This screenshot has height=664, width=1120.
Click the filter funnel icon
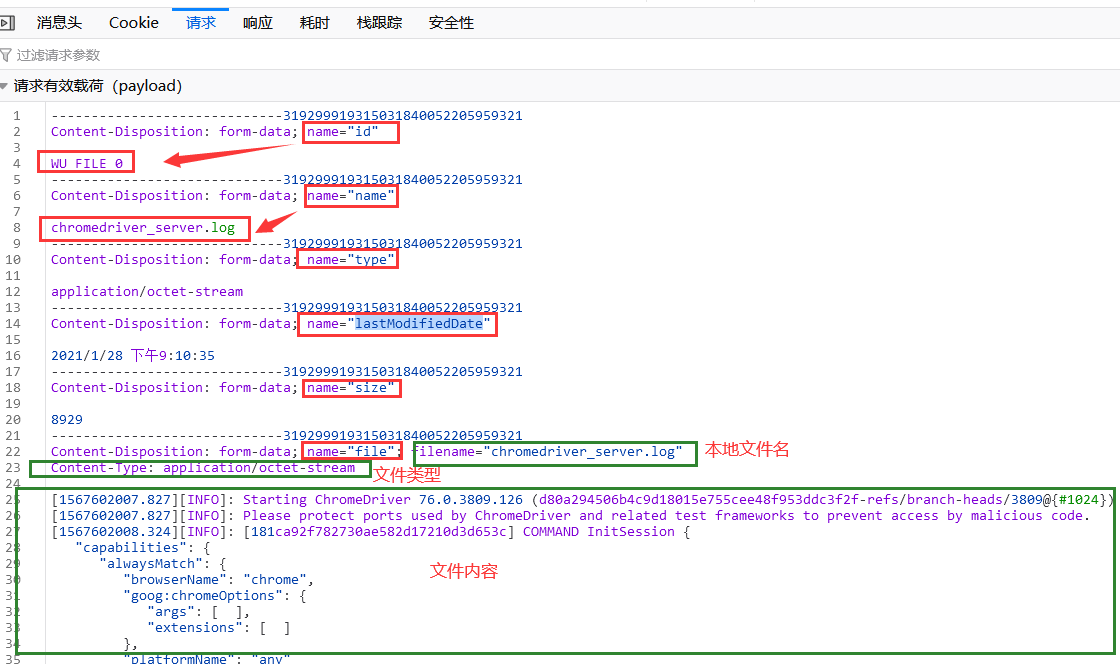7,55
